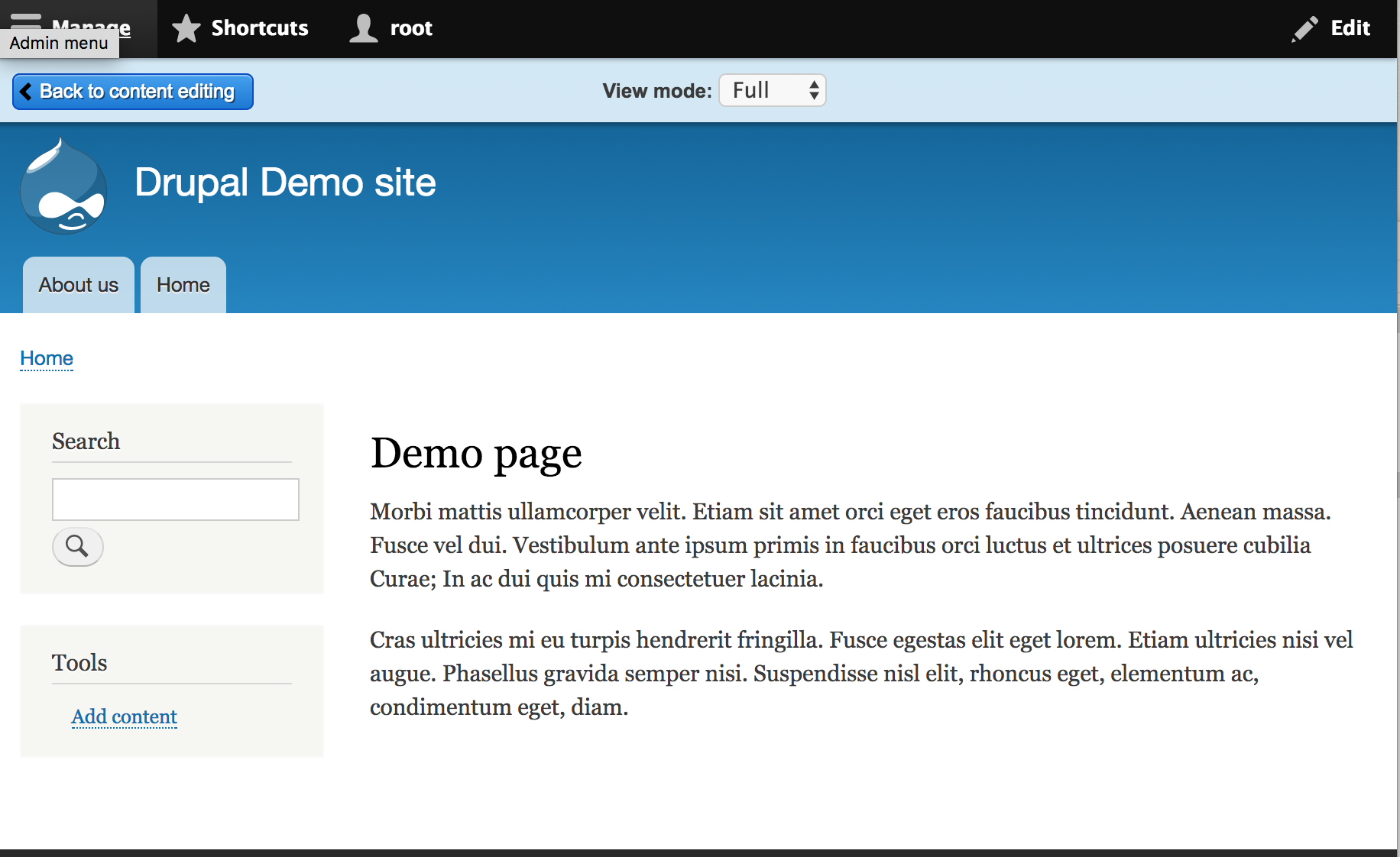Viewport: 1400px width, 857px height.
Task: Click the Drupal drop logo
Action: click(63, 186)
